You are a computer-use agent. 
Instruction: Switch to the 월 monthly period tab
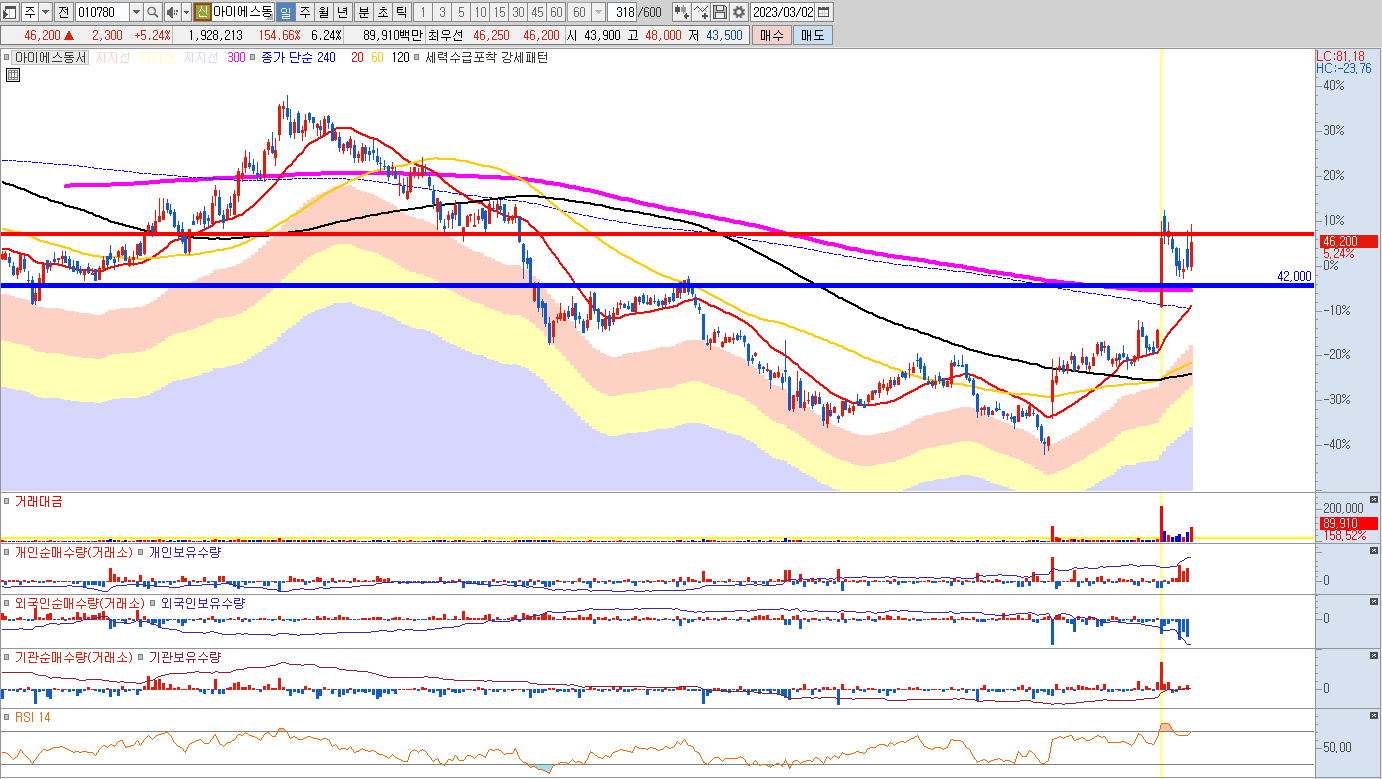click(323, 12)
